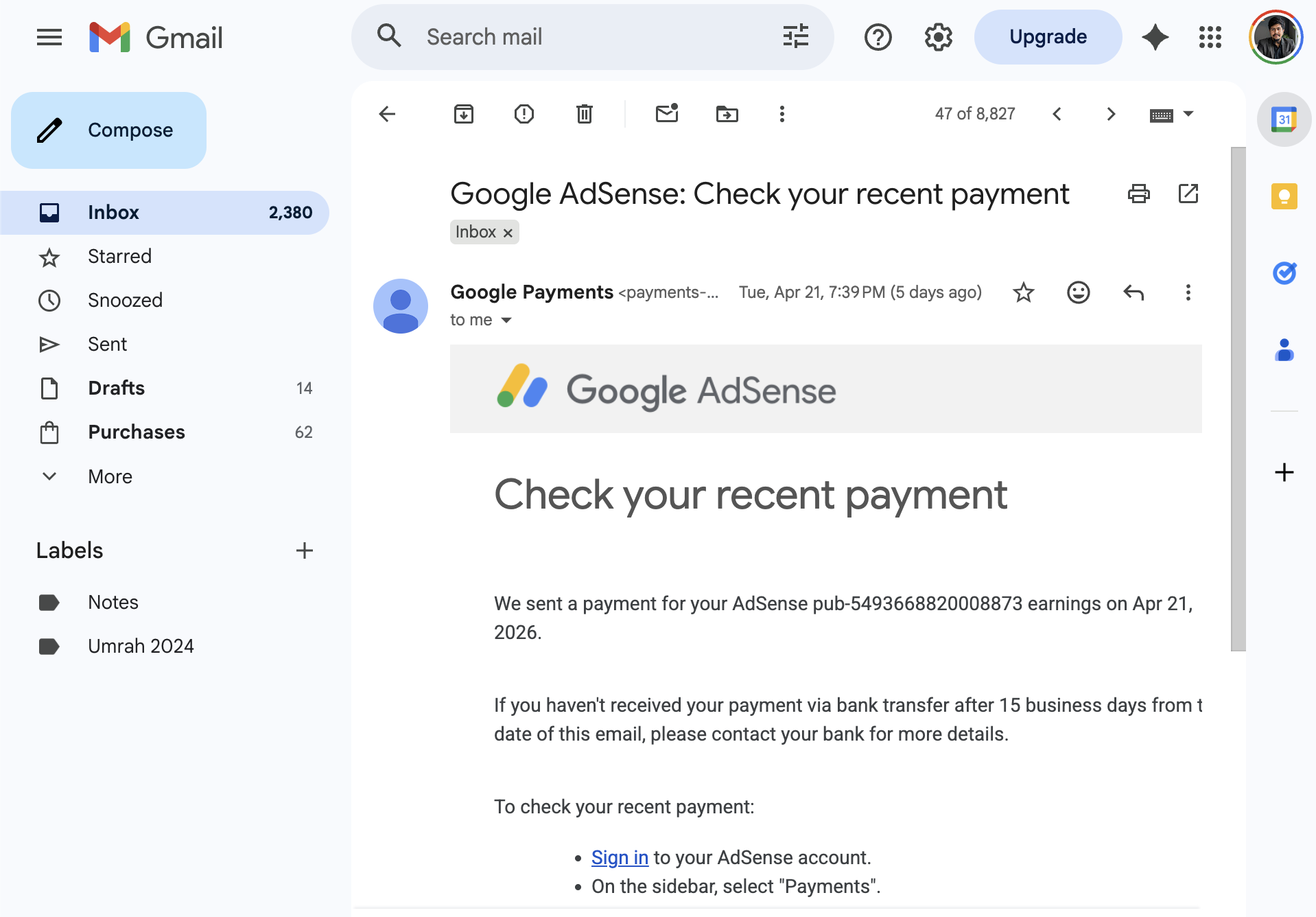This screenshot has height=917, width=1316.
Task: Open the Move to folder icon
Action: point(727,114)
